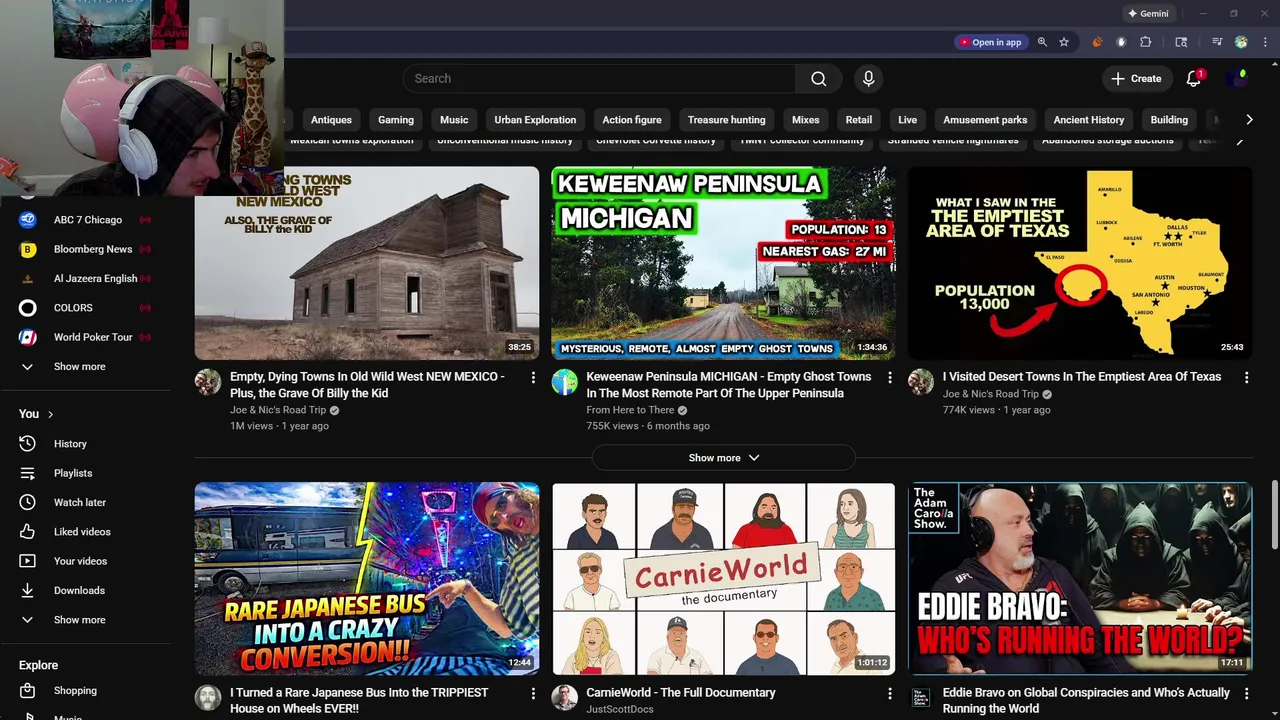Start voice search with microphone icon
The width and height of the screenshot is (1280, 720).
coord(868,79)
